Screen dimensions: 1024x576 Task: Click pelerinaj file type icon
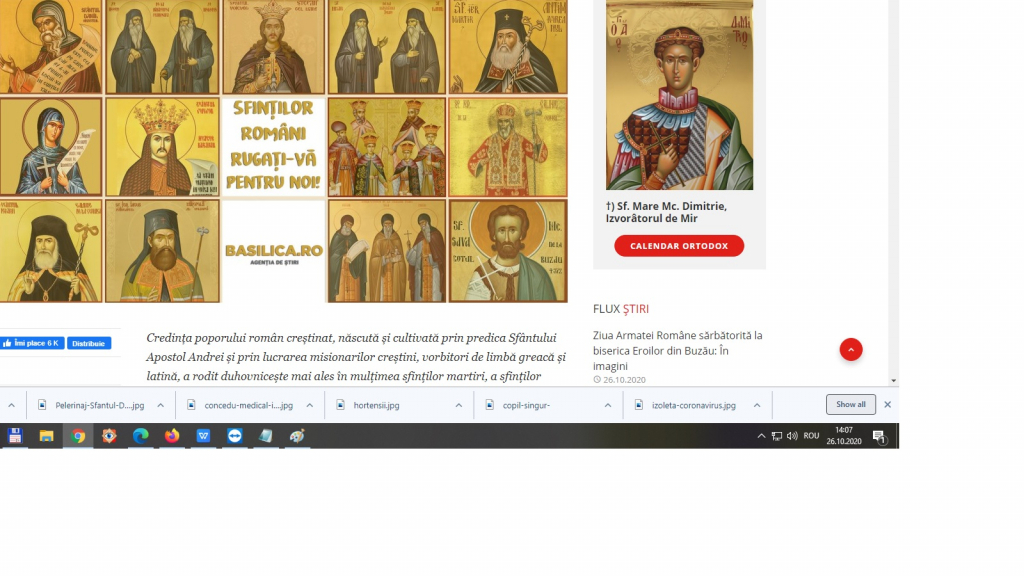click(x=42, y=405)
